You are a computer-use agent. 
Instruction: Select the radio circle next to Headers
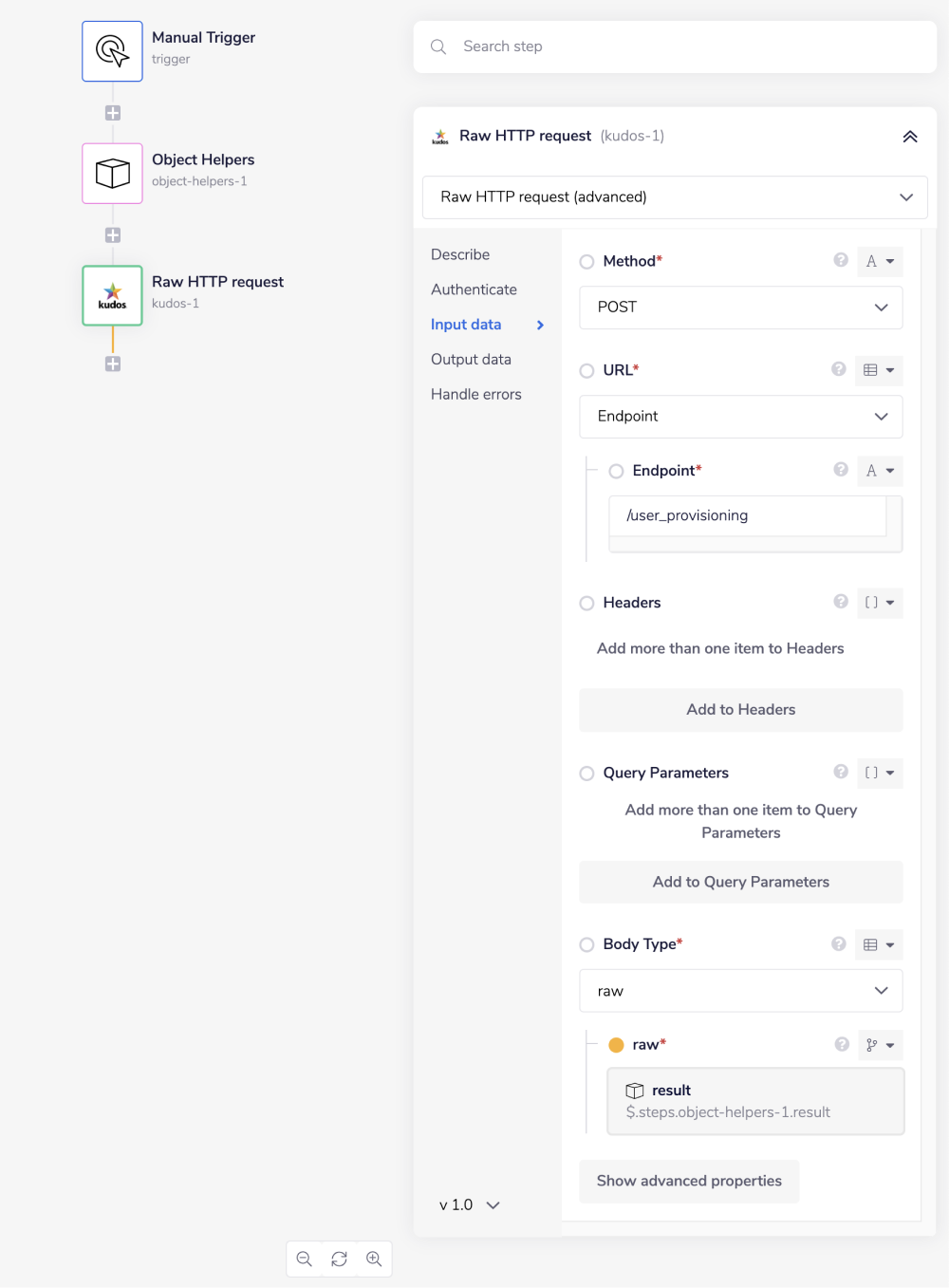pos(586,602)
